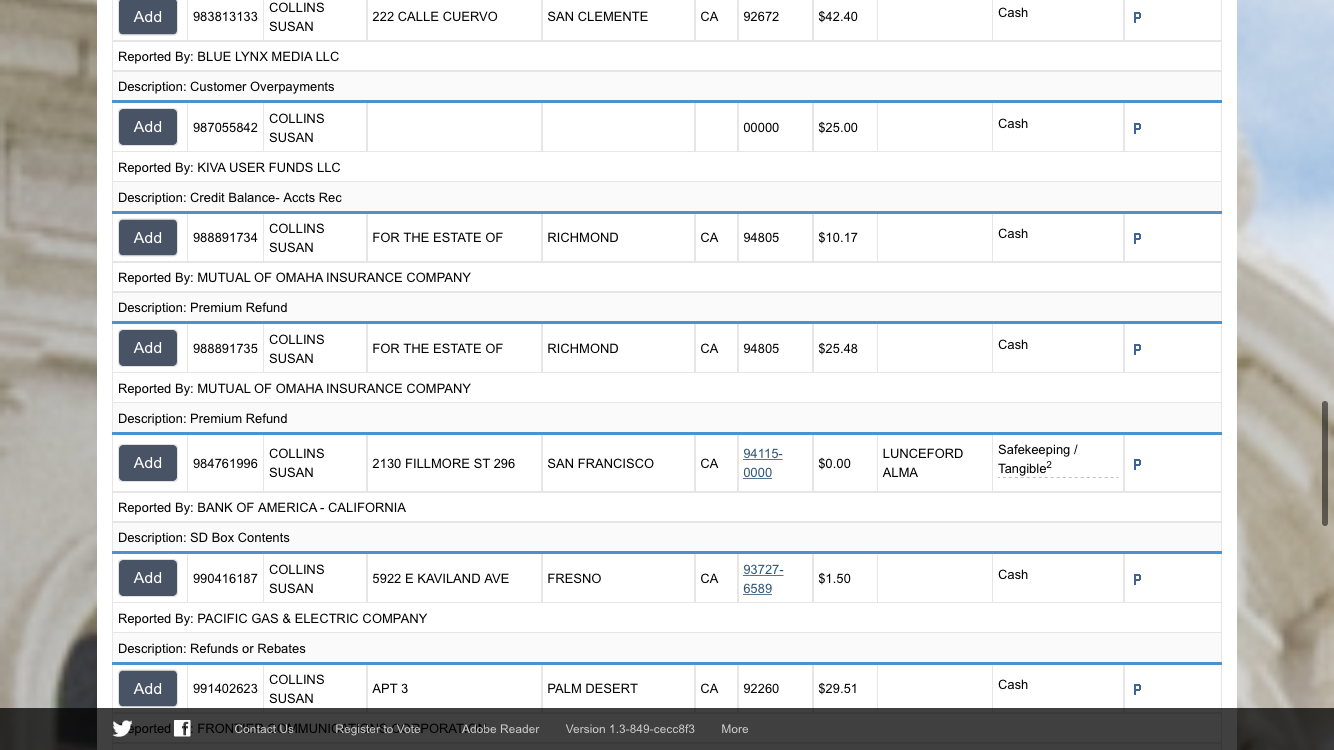Add property 984761996 to claim
The height and width of the screenshot is (750, 1334).
pyautogui.click(x=148, y=463)
